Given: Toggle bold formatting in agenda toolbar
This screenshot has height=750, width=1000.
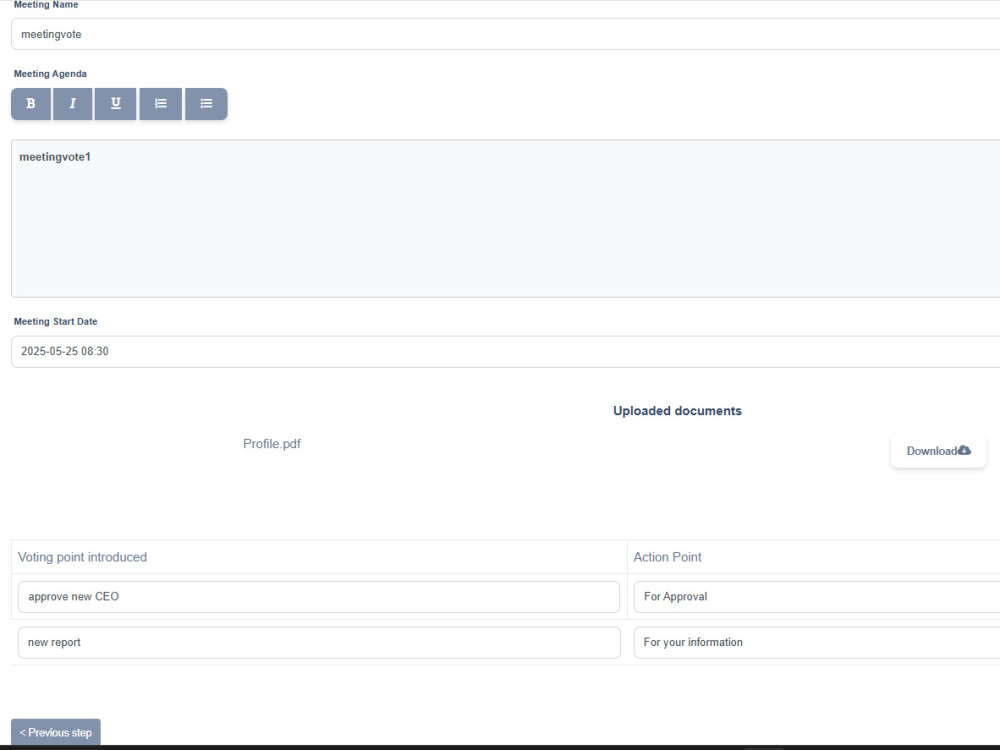Looking at the screenshot, I should click(31, 104).
